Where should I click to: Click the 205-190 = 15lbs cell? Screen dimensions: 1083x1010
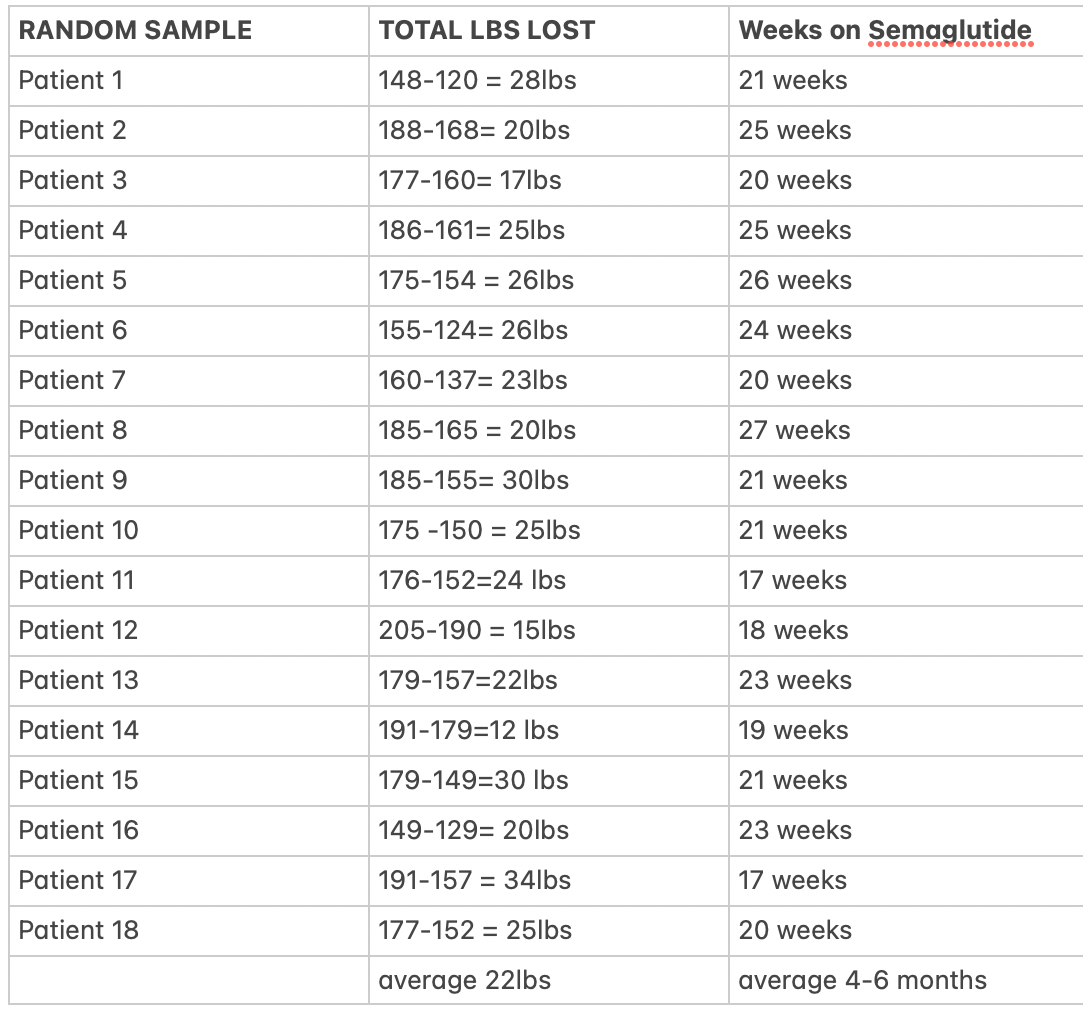tap(477, 630)
